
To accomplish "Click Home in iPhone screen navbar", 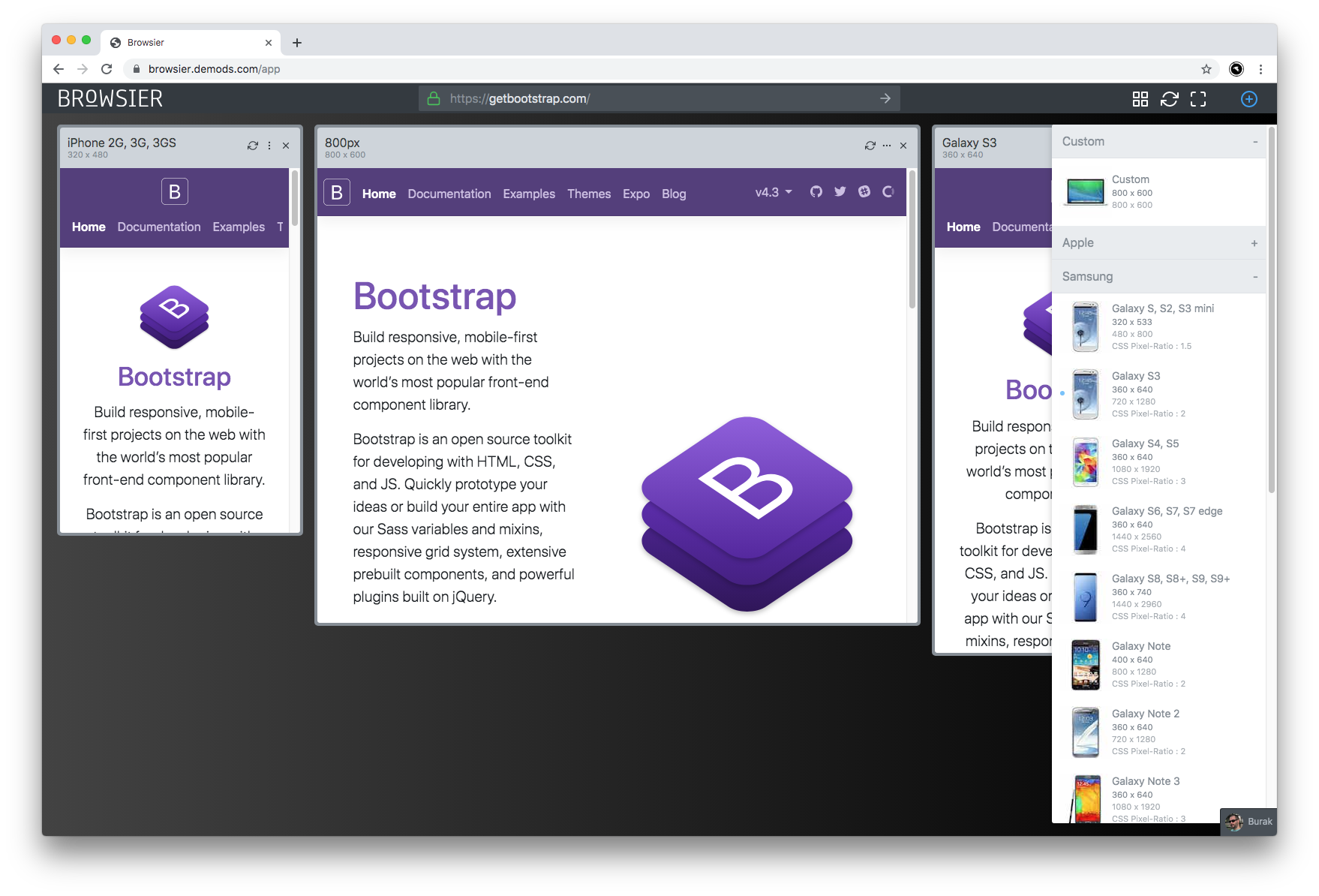I will coord(89,227).
